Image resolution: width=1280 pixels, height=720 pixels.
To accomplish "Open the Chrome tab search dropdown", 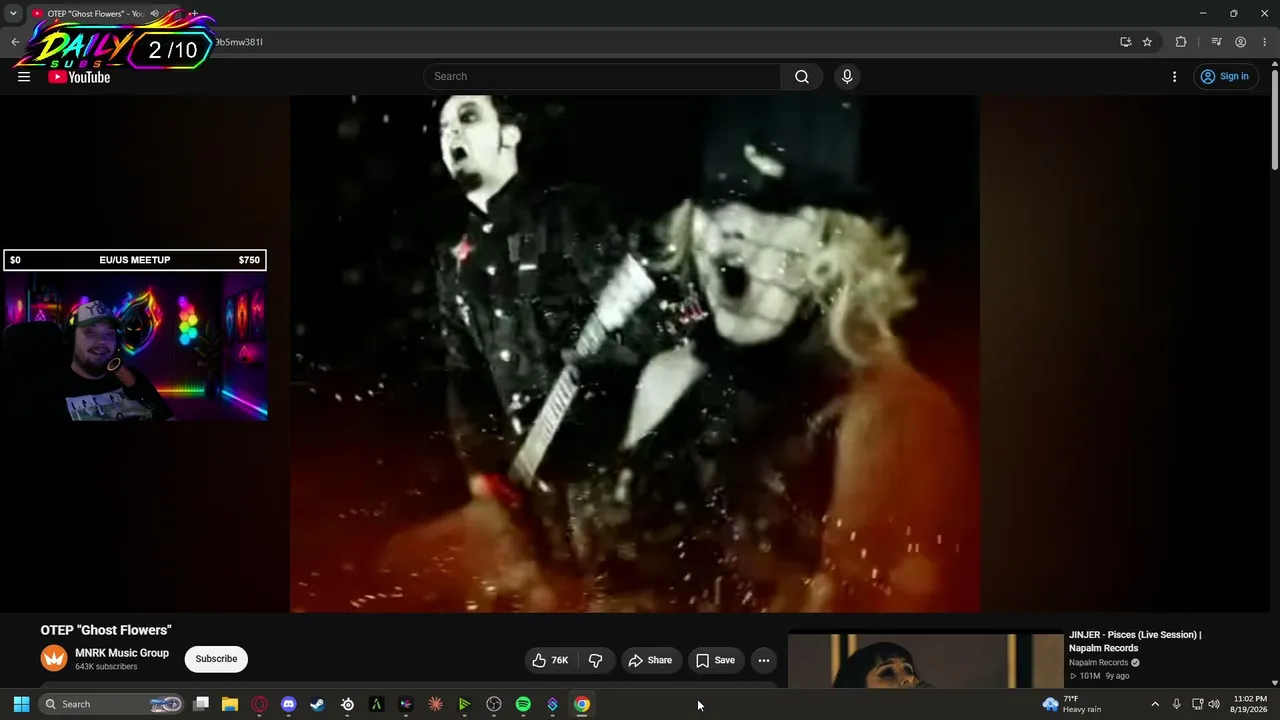I will click(13, 13).
